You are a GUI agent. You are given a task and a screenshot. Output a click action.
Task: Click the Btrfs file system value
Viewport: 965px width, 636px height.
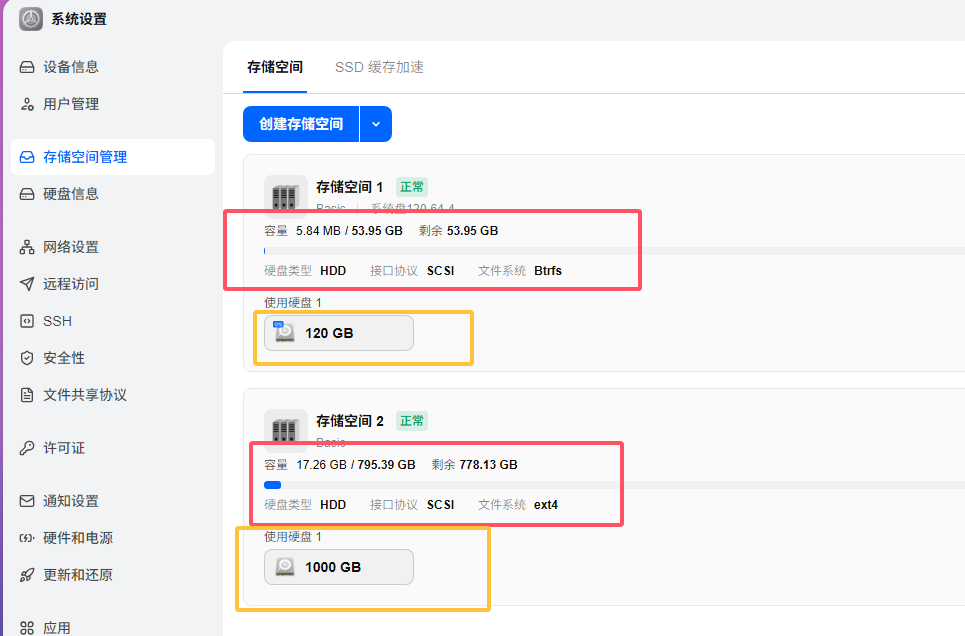click(x=548, y=271)
